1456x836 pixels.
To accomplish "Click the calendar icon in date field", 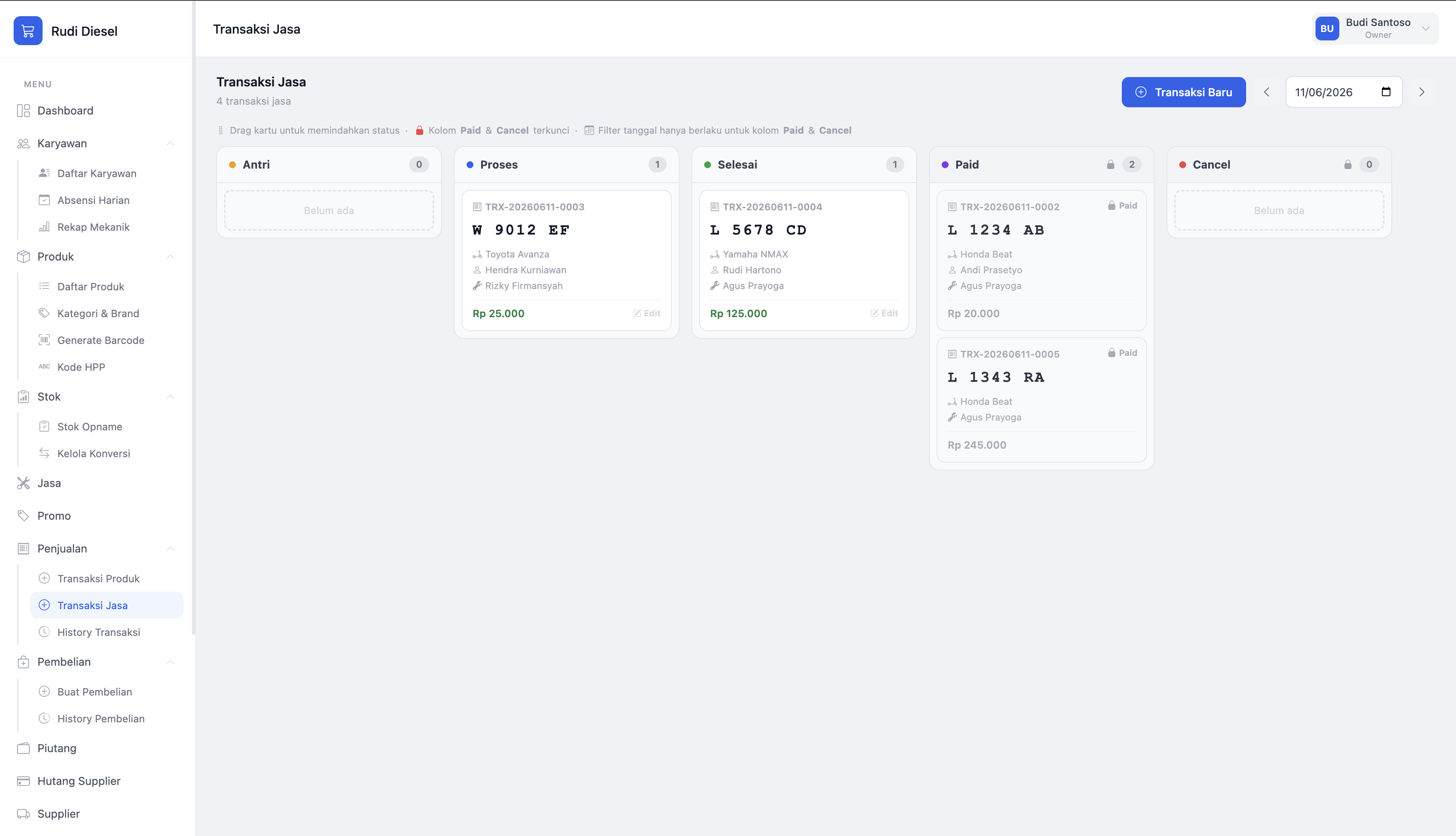I will coord(1385,92).
